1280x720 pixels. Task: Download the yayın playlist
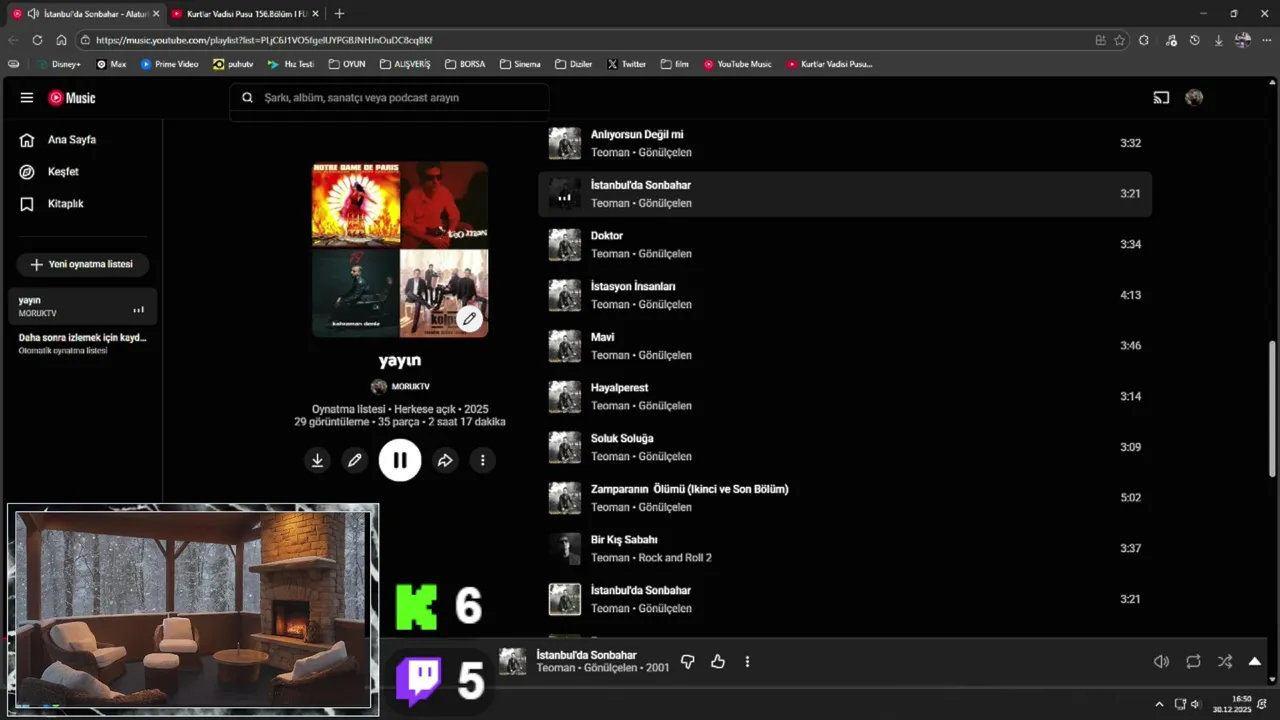(317, 460)
